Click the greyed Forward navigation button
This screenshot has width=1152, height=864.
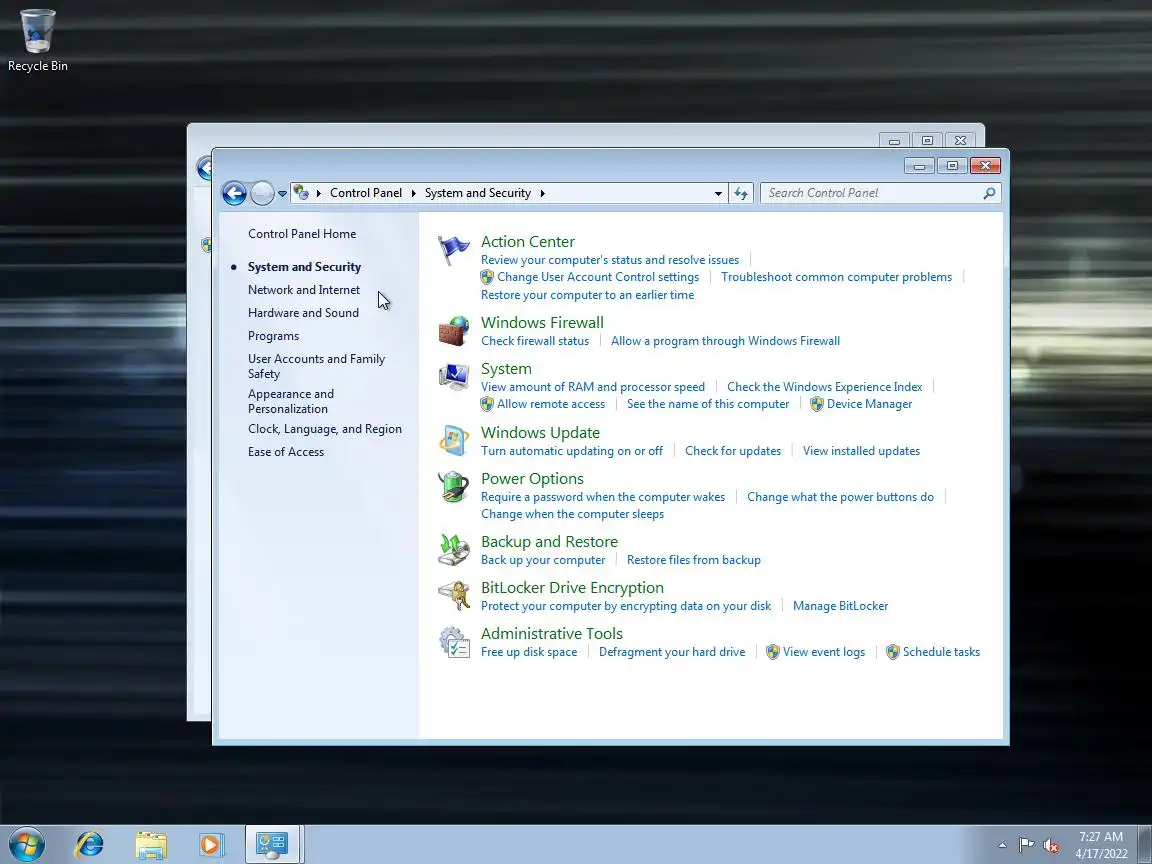click(x=262, y=193)
